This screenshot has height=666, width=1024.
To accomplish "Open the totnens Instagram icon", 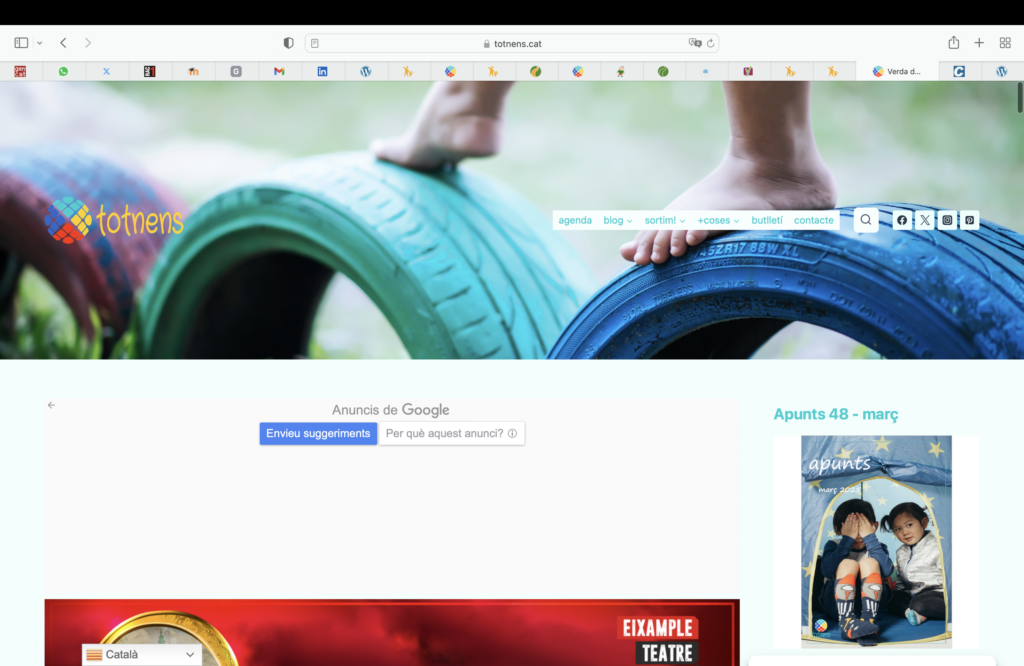I will click(x=947, y=220).
